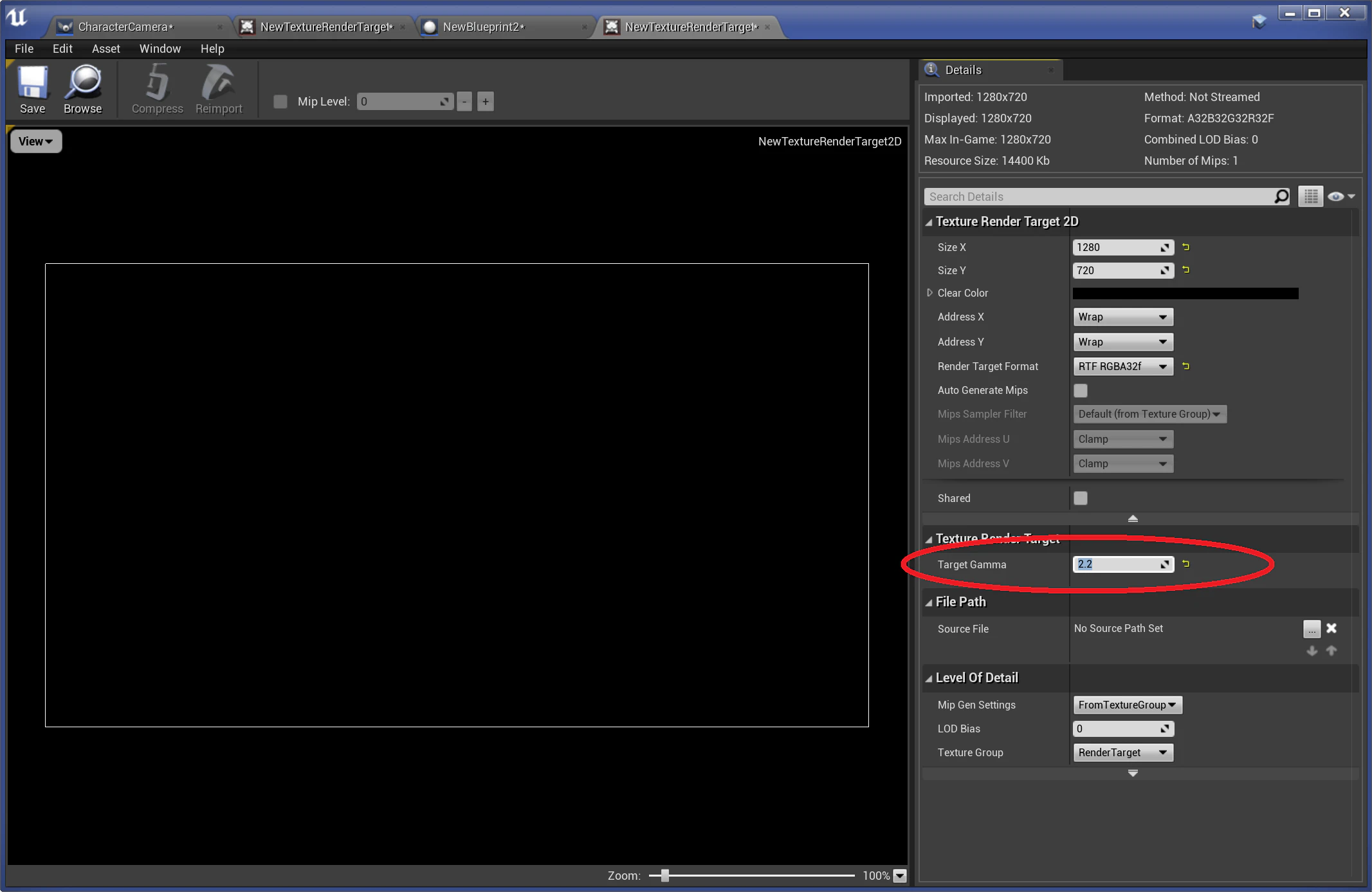Click the Unreal Engine logo icon

coord(17,17)
